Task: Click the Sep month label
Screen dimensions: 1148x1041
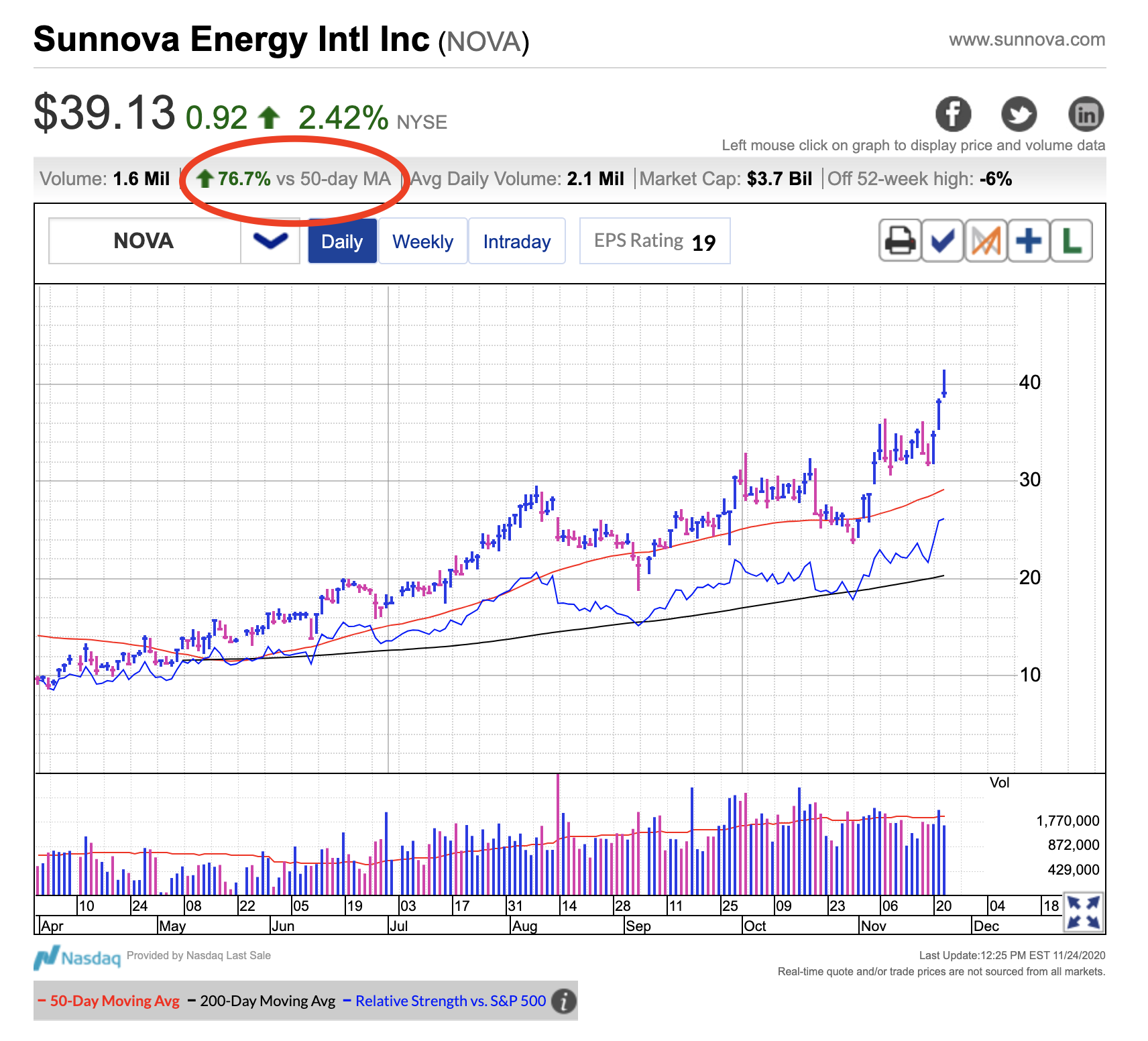Action: [638, 926]
